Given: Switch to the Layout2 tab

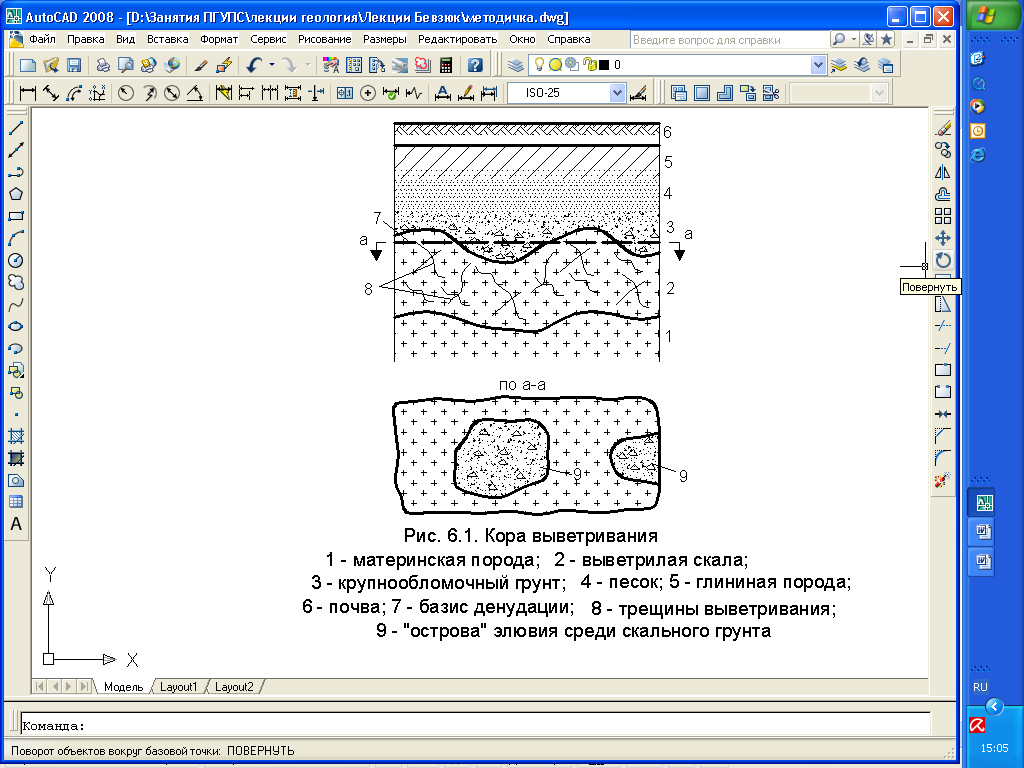Looking at the screenshot, I should click(234, 687).
